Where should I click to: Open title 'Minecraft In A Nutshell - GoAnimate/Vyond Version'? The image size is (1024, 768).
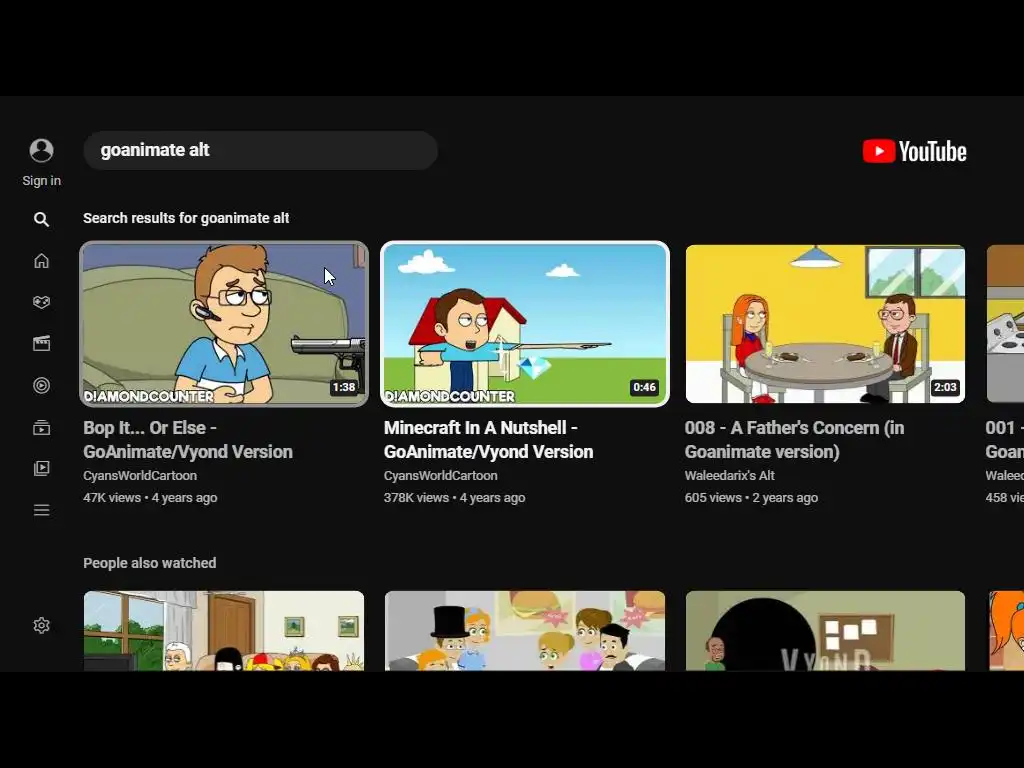coord(488,440)
